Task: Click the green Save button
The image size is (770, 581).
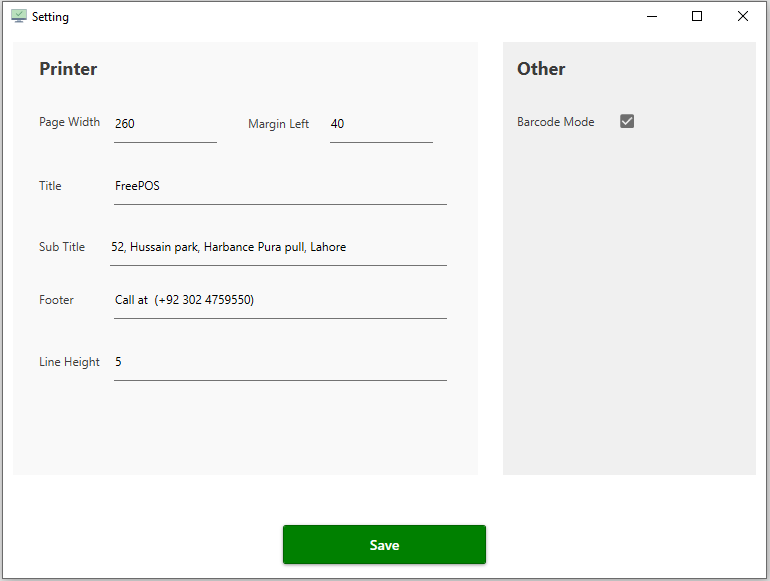Action: pyautogui.click(x=384, y=544)
